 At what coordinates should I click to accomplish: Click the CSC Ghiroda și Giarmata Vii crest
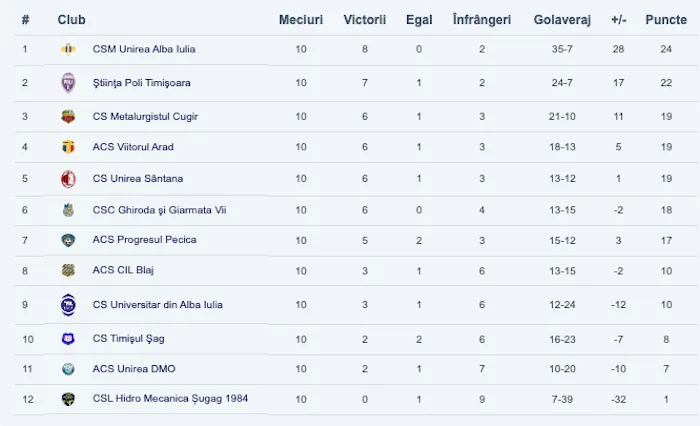(68, 210)
